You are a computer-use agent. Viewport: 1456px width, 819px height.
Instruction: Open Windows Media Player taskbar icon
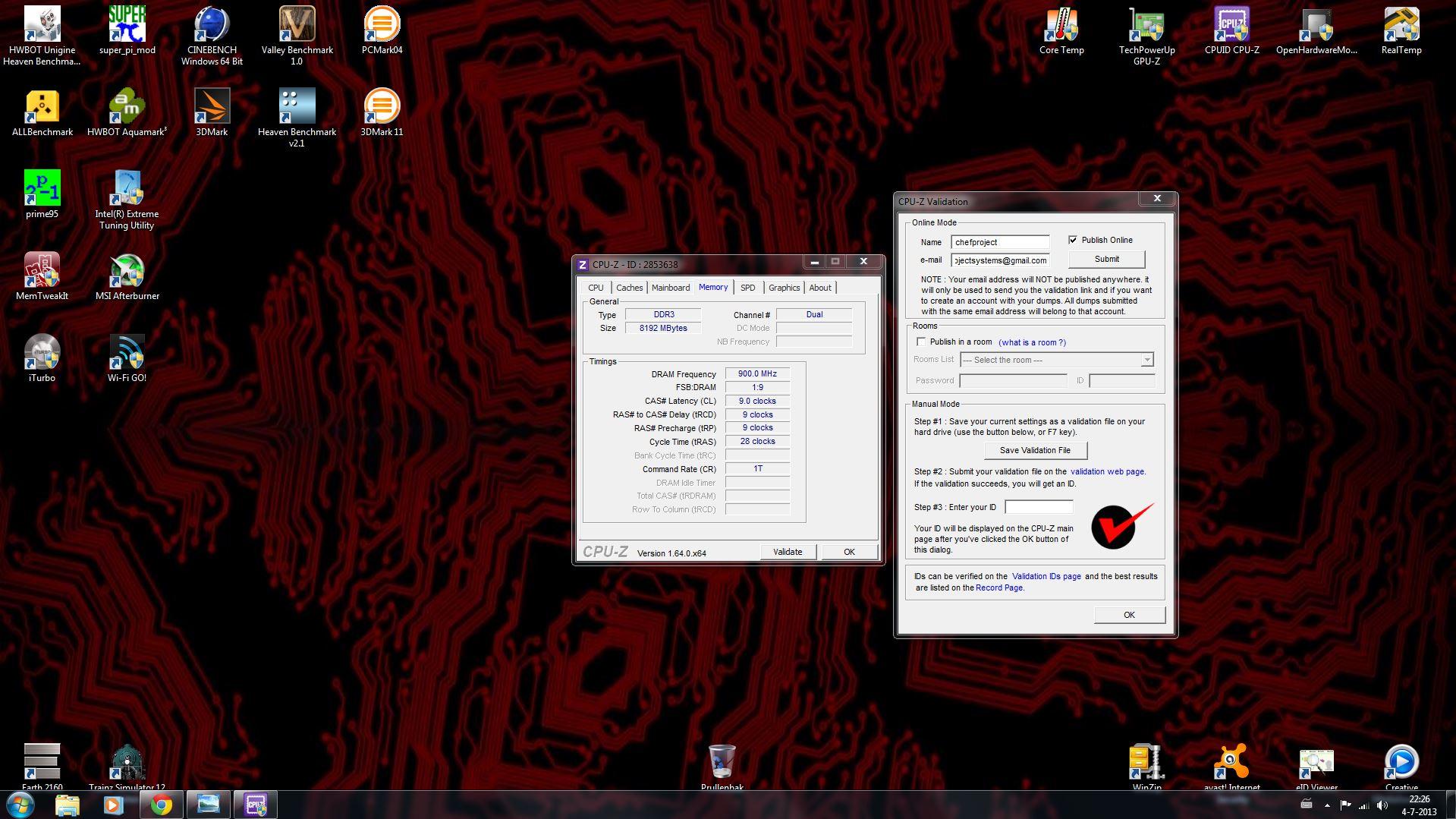click(x=114, y=805)
